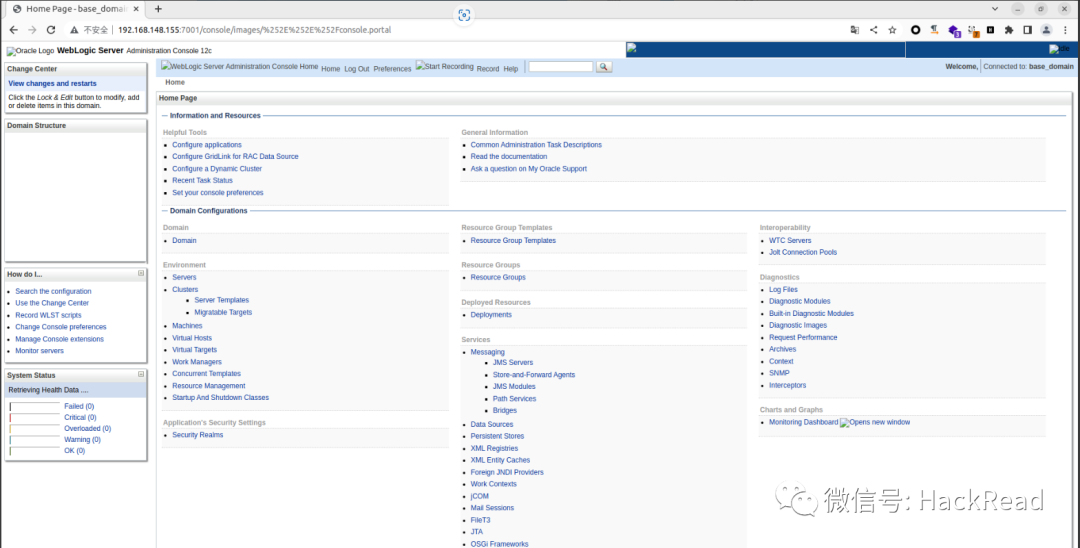Open the Clusters link
The height and width of the screenshot is (548, 1080).
point(185,289)
